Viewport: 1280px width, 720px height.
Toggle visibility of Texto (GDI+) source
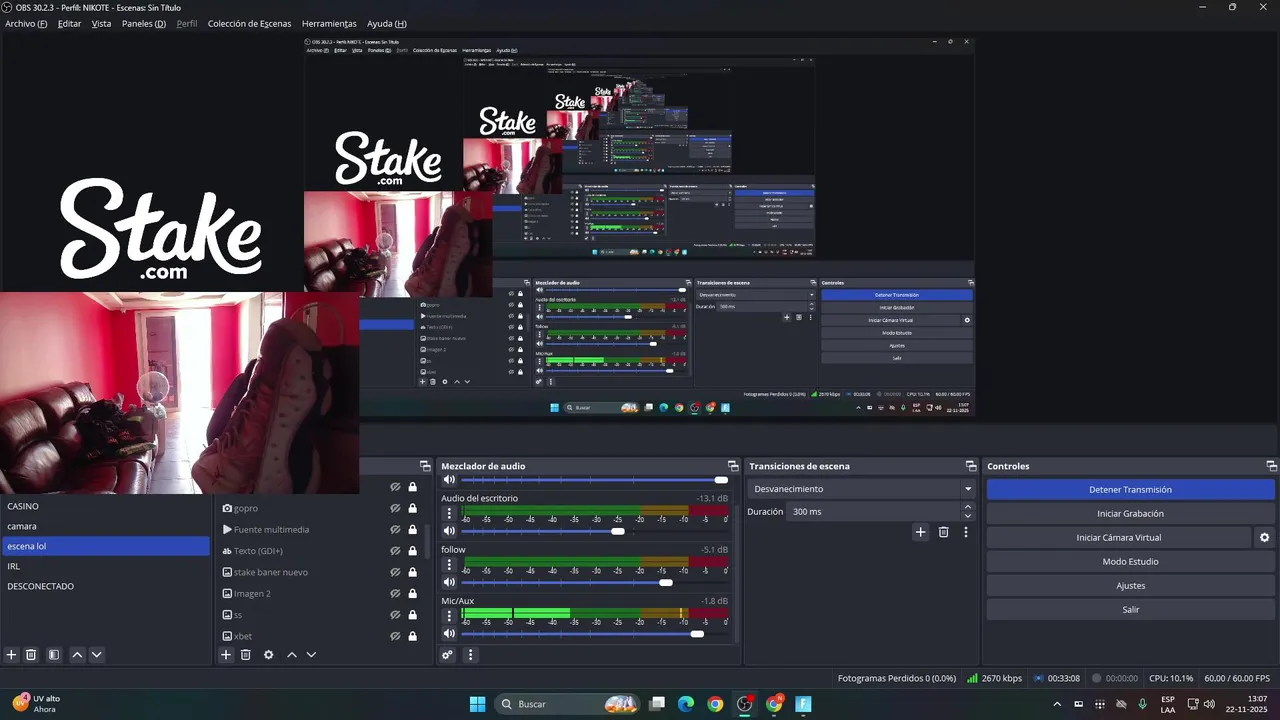(x=396, y=551)
